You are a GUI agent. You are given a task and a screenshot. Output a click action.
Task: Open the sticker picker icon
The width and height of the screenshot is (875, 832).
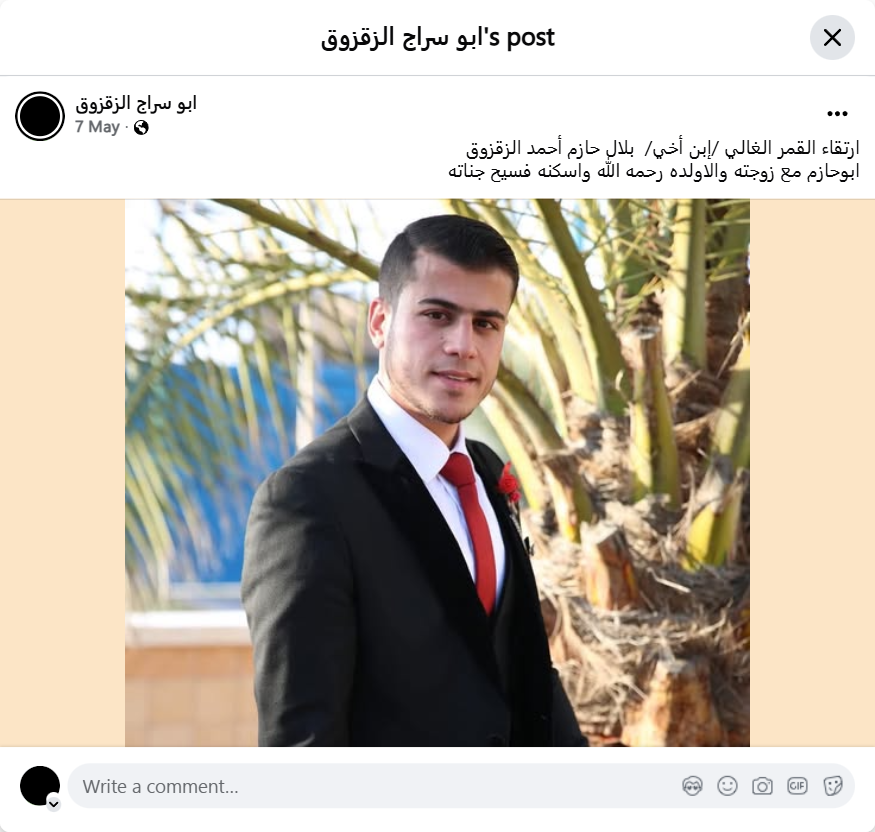tap(832, 786)
